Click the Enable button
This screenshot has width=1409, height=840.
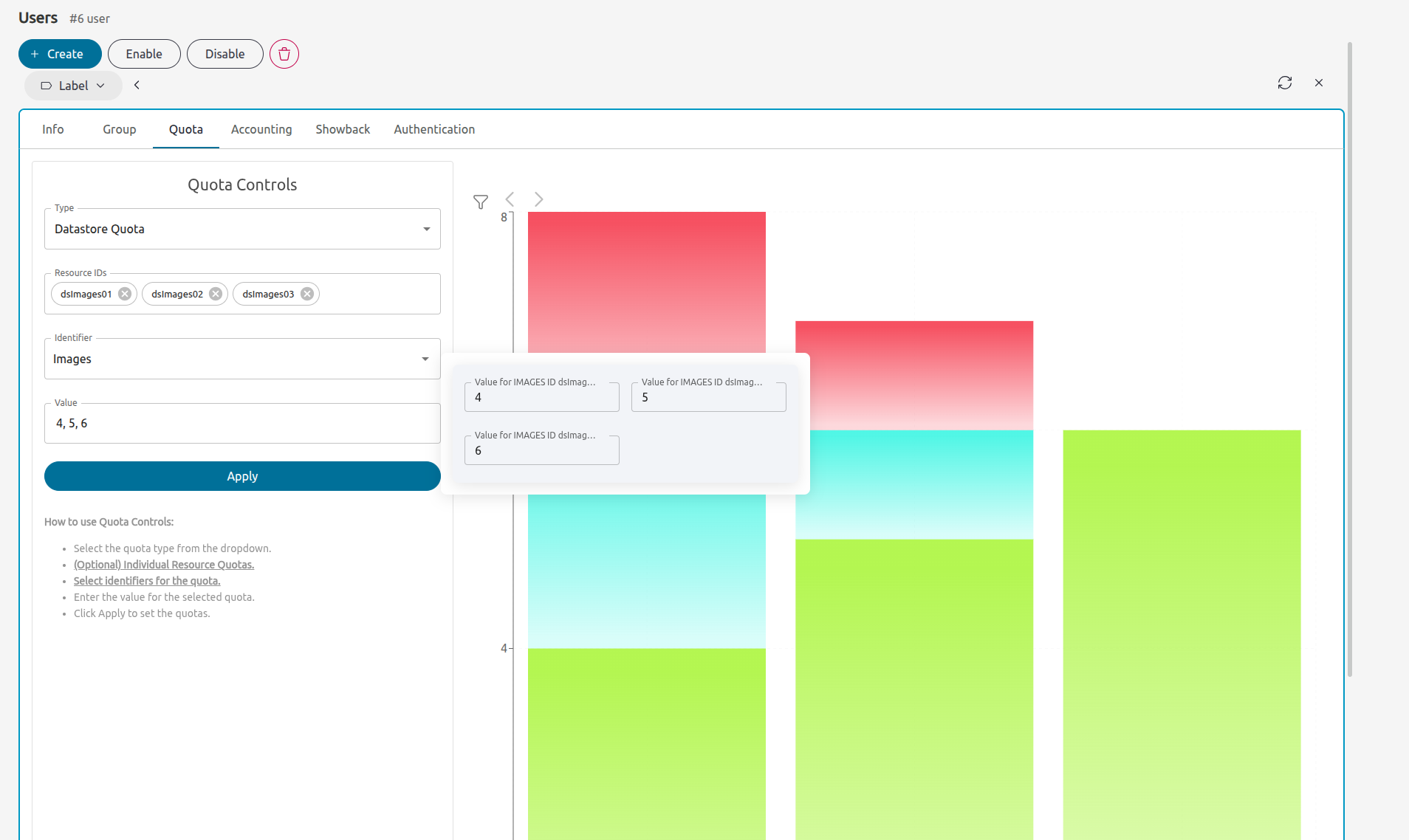click(x=144, y=54)
